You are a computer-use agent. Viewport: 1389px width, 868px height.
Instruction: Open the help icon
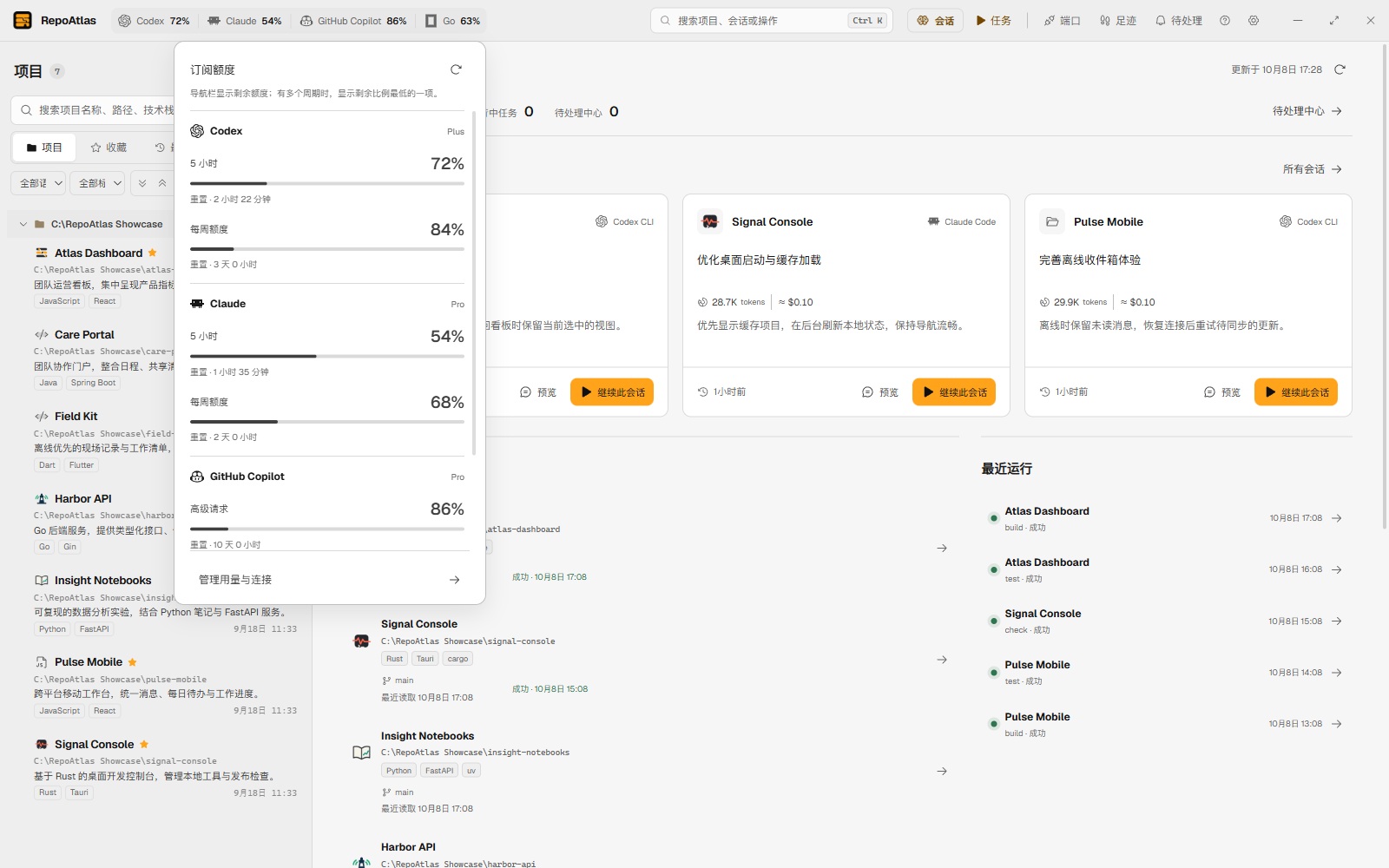click(1225, 21)
